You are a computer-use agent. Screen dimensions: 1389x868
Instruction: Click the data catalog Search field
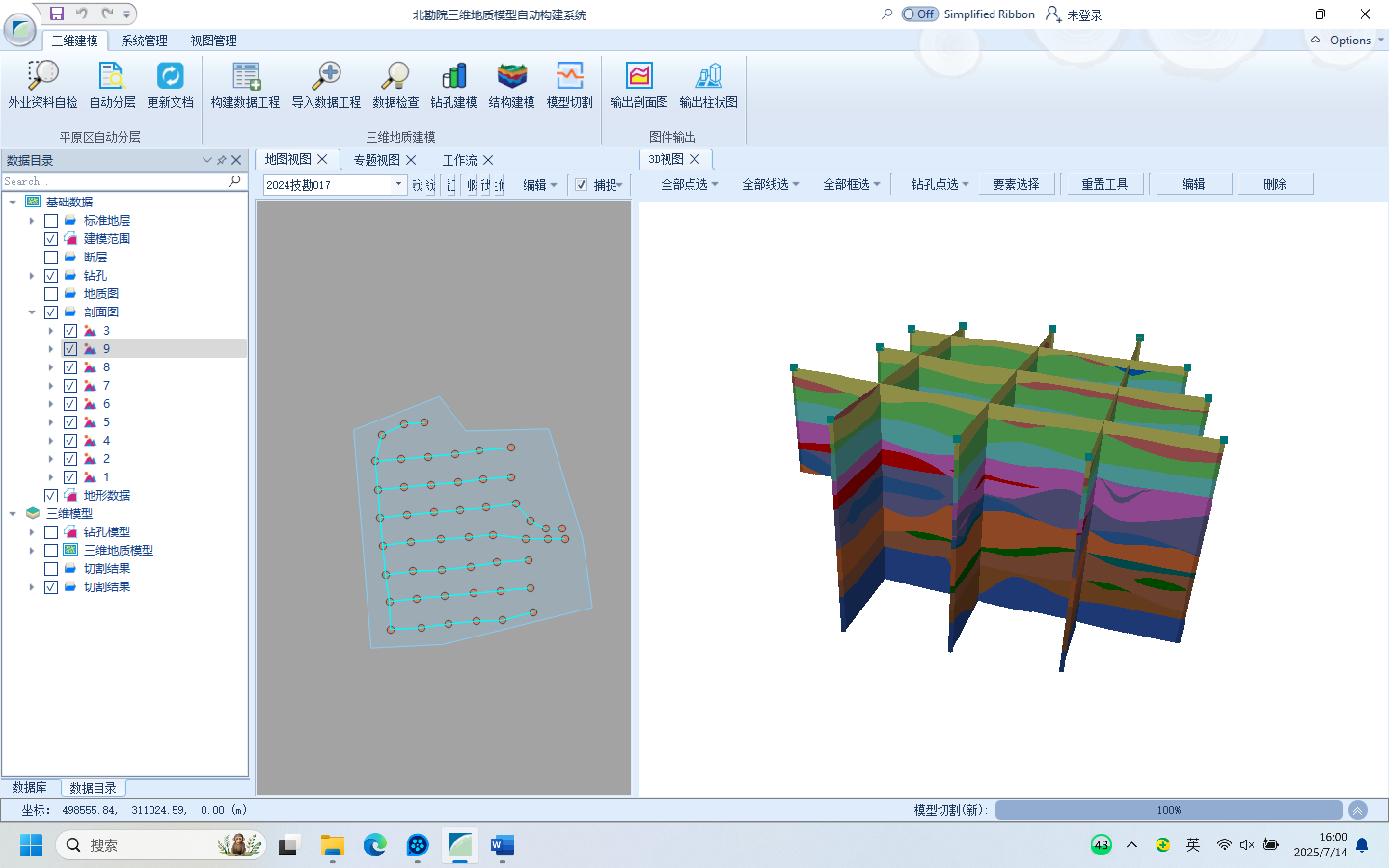point(115,181)
